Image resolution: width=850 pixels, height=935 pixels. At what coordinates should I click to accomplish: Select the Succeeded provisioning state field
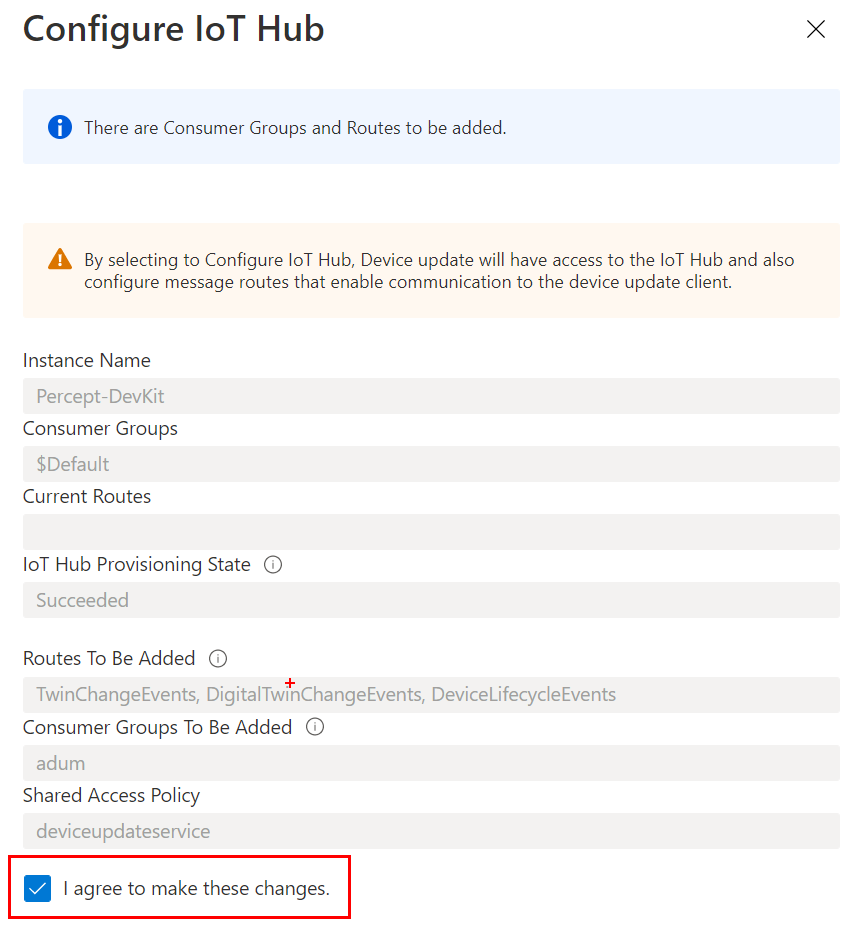[x=431, y=600]
